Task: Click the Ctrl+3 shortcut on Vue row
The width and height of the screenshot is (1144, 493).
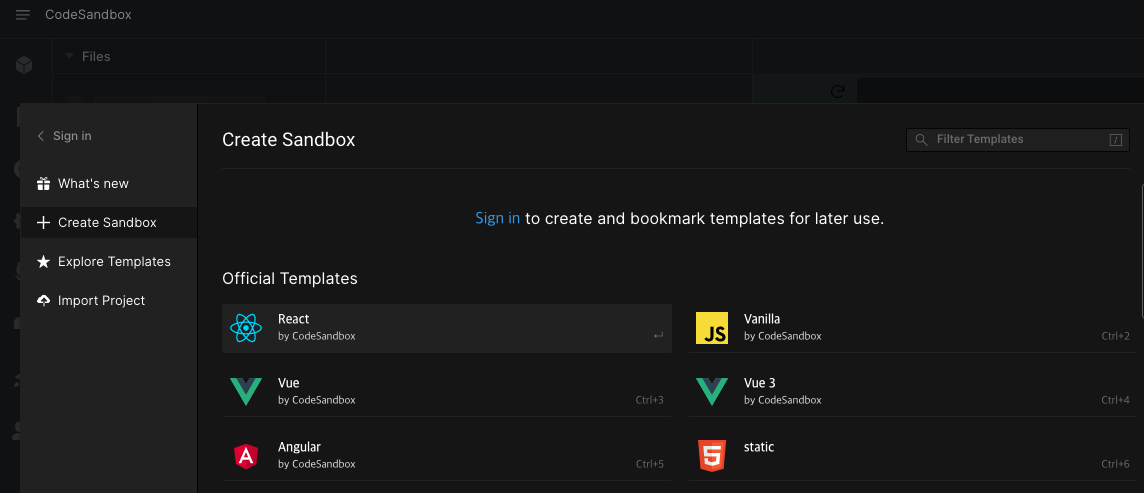Action: pos(649,400)
